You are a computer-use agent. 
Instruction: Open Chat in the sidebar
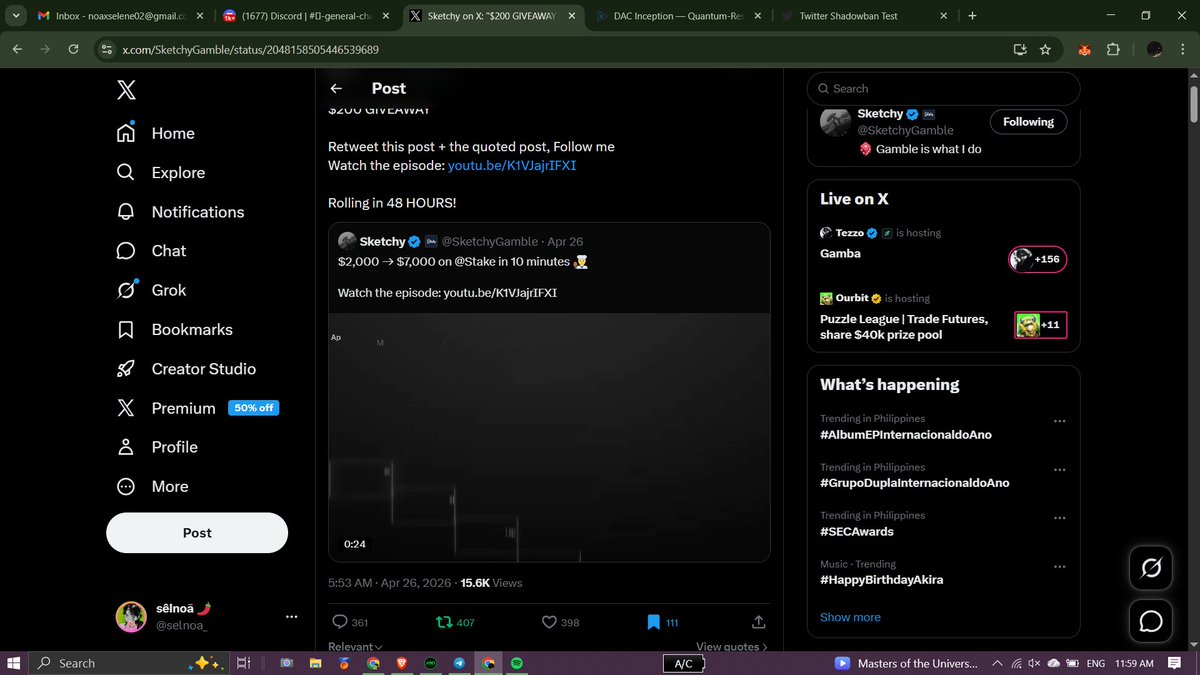click(151, 251)
